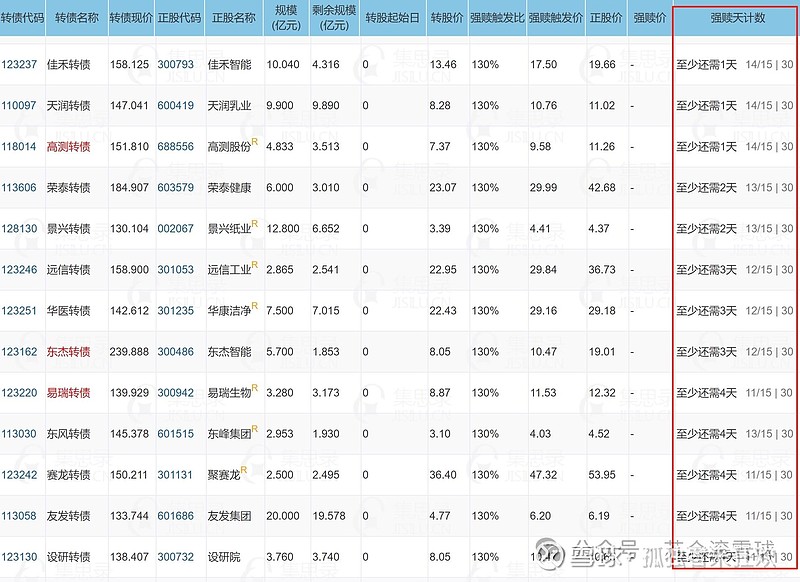Select the 184.907 price of 荣泰转债
This screenshot has width=800, height=582.
pyautogui.click(x=129, y=188)
